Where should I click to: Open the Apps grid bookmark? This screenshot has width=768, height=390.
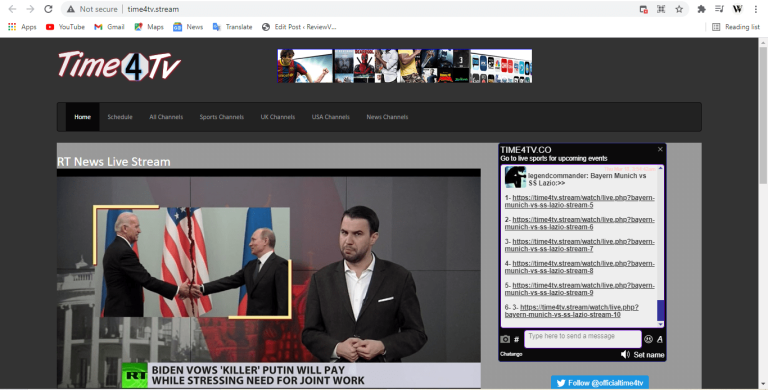pos(22,27)
